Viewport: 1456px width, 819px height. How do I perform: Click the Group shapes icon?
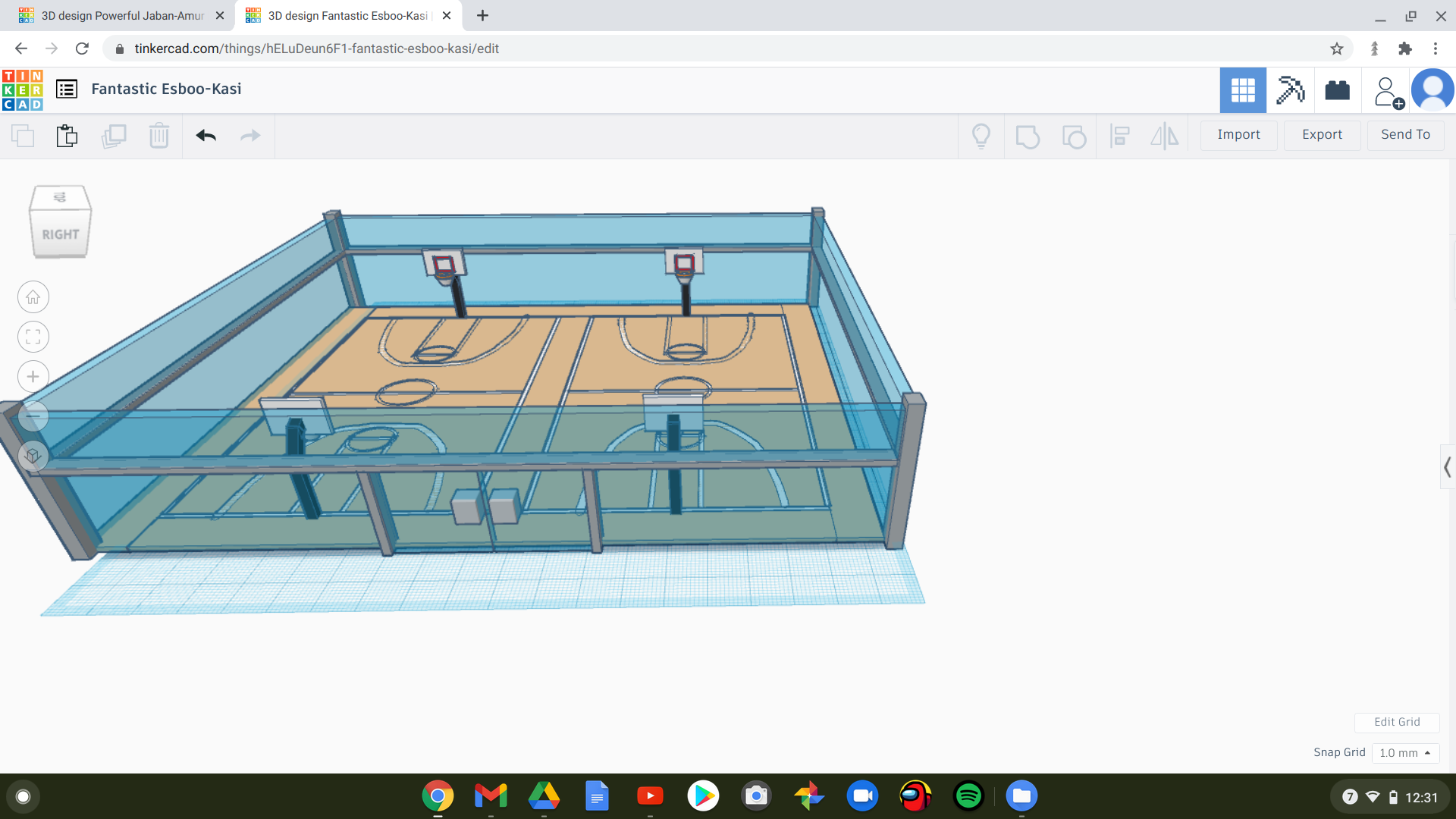(x=1028, y=136)
